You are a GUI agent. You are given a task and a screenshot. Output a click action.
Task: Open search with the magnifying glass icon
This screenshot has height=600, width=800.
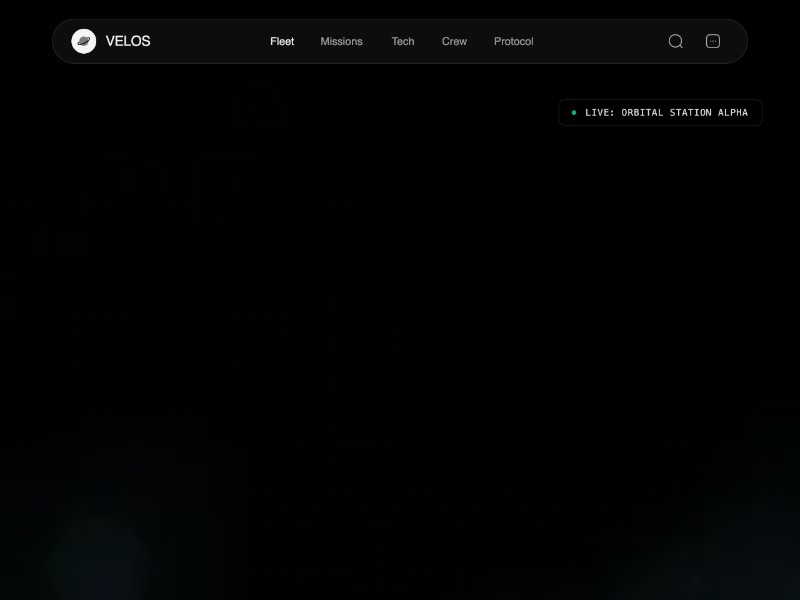pos(676,41)
